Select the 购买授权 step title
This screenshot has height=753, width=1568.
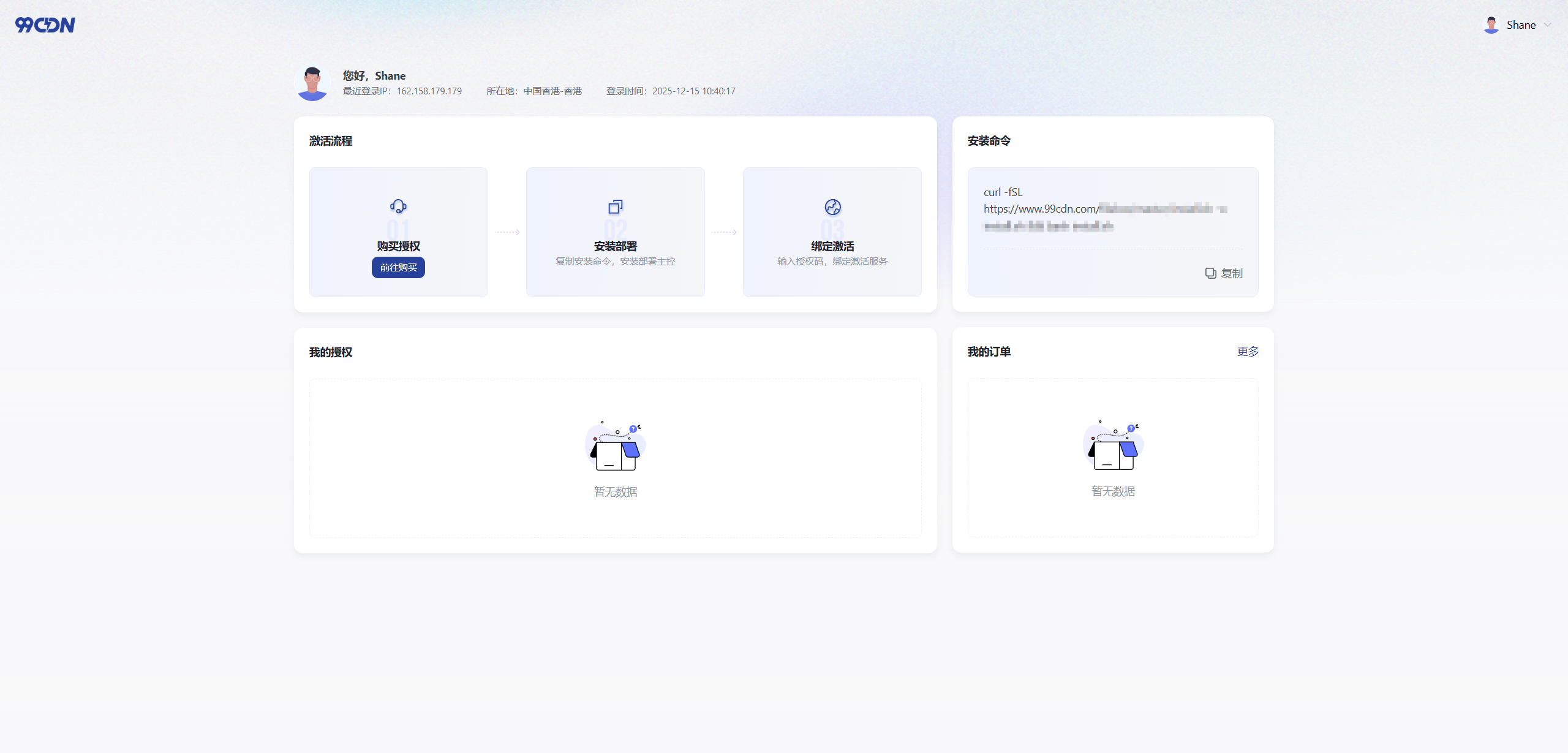398,246
